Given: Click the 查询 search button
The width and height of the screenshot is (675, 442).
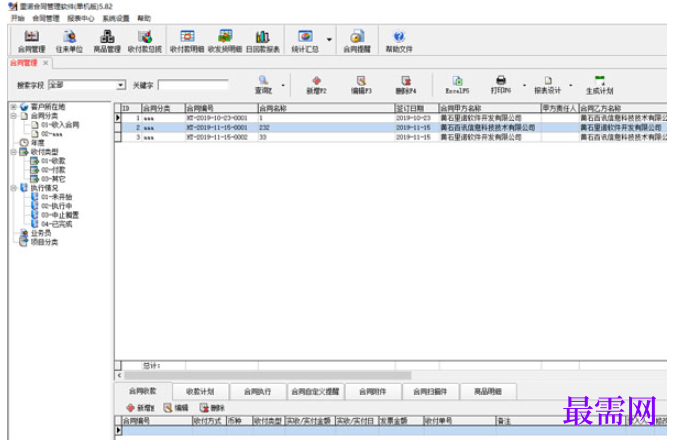Looking at the screenshot, I should coord(263,85).
